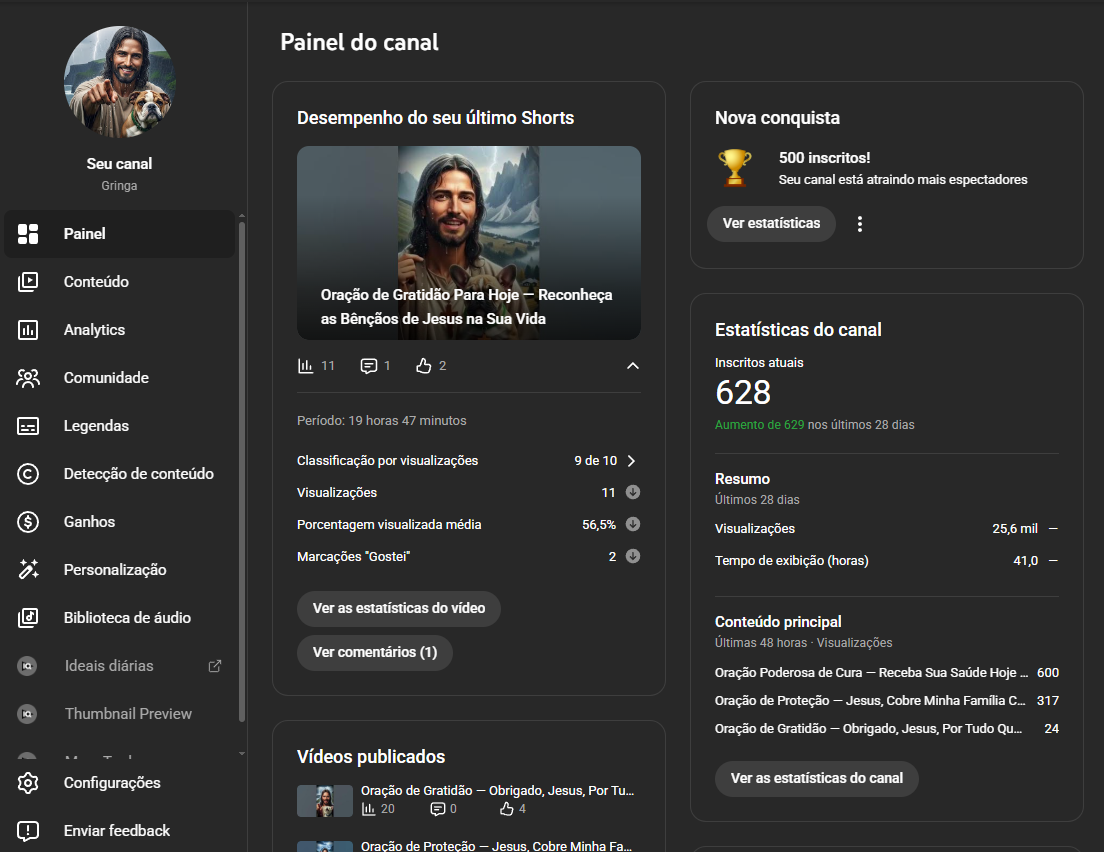Screen dimensions: 1104x852
Task: Click the sidebar vertical scrollbar
Action: 242,472
